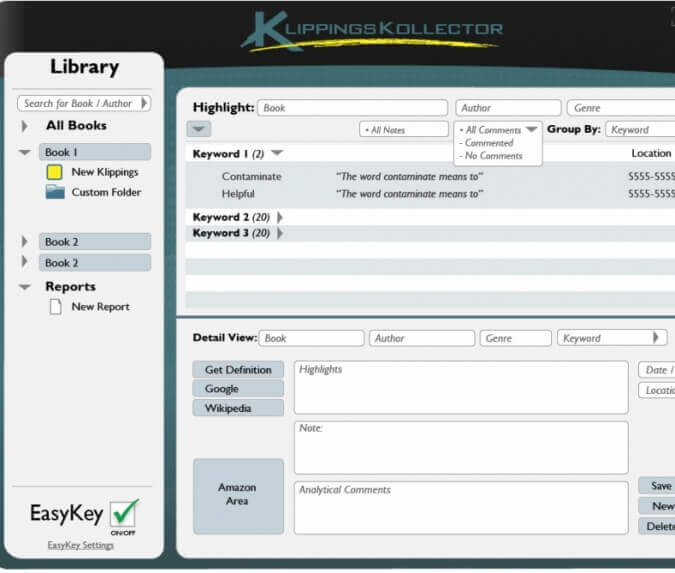Collapse the Keyword 1 group
675x573 pixels.
(x=277, y=154)
